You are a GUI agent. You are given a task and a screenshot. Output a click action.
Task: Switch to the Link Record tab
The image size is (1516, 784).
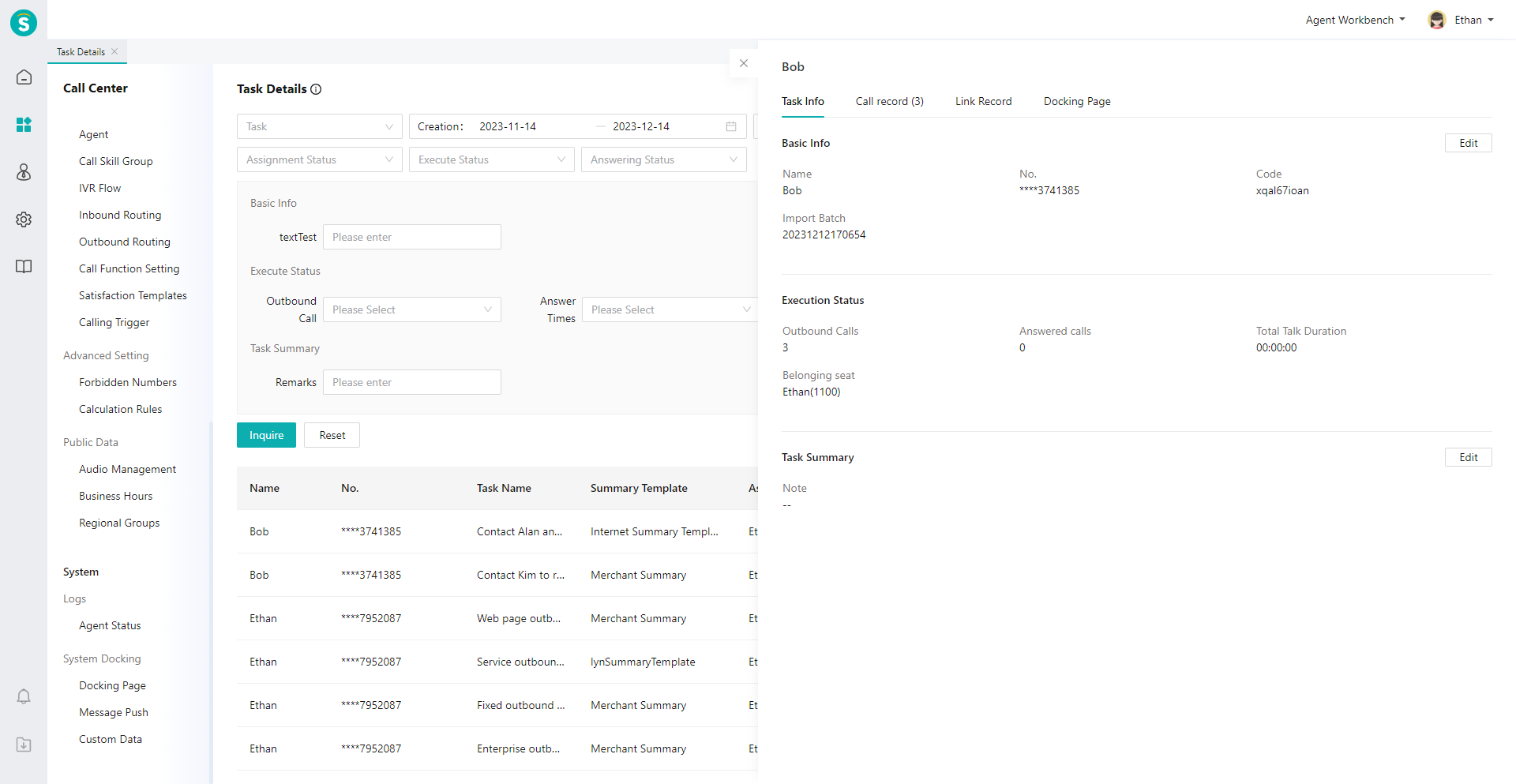click(x=984, y=101)
